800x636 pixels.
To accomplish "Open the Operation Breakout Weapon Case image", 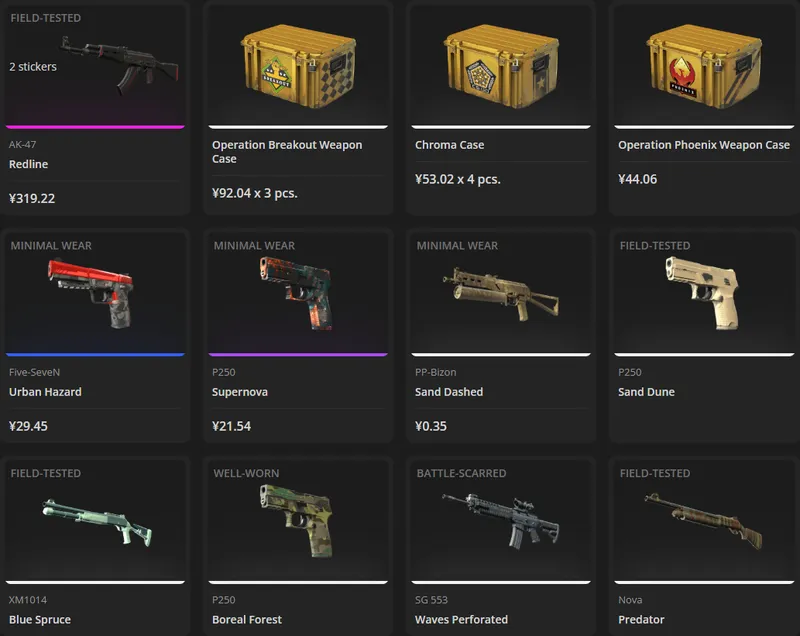I will pyautogui.click(x=298, y=66).
